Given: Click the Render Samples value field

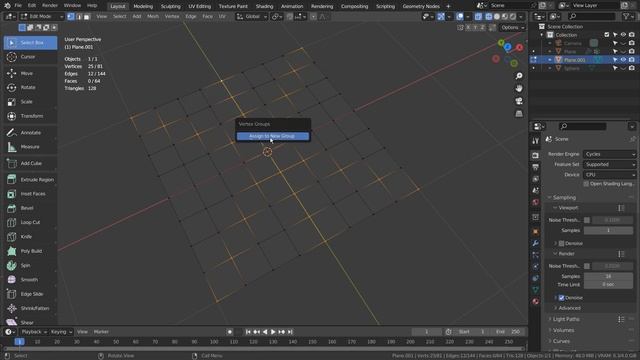Looking at the screenshot, I should point(608,276).
